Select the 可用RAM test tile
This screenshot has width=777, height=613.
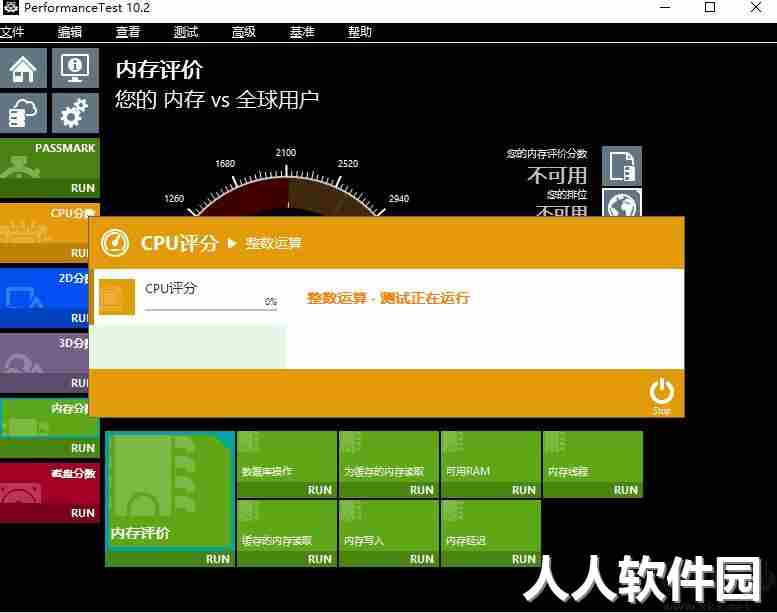pyautogui.click(x=491, y=457)
